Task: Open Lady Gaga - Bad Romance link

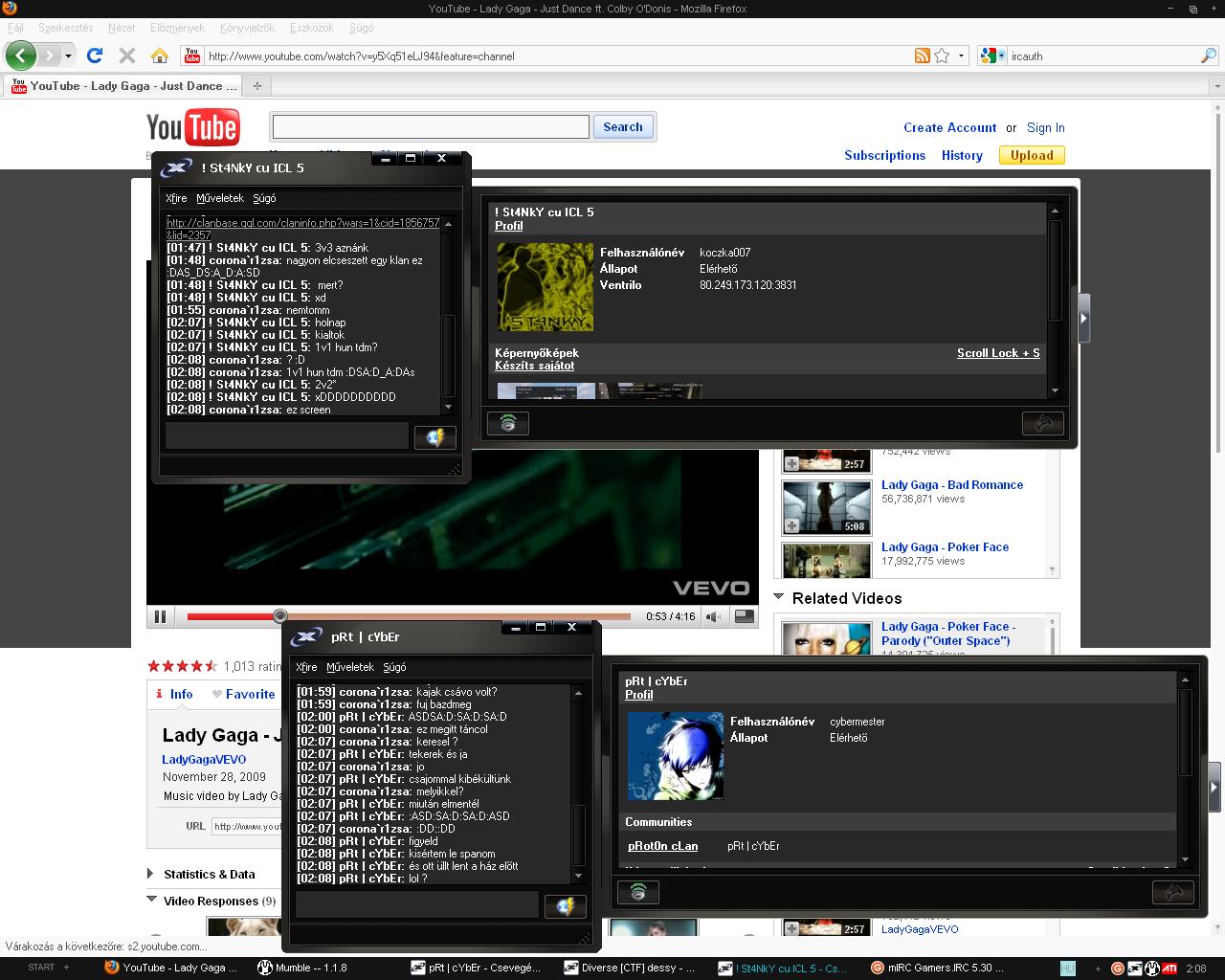Action: [951, 485]
